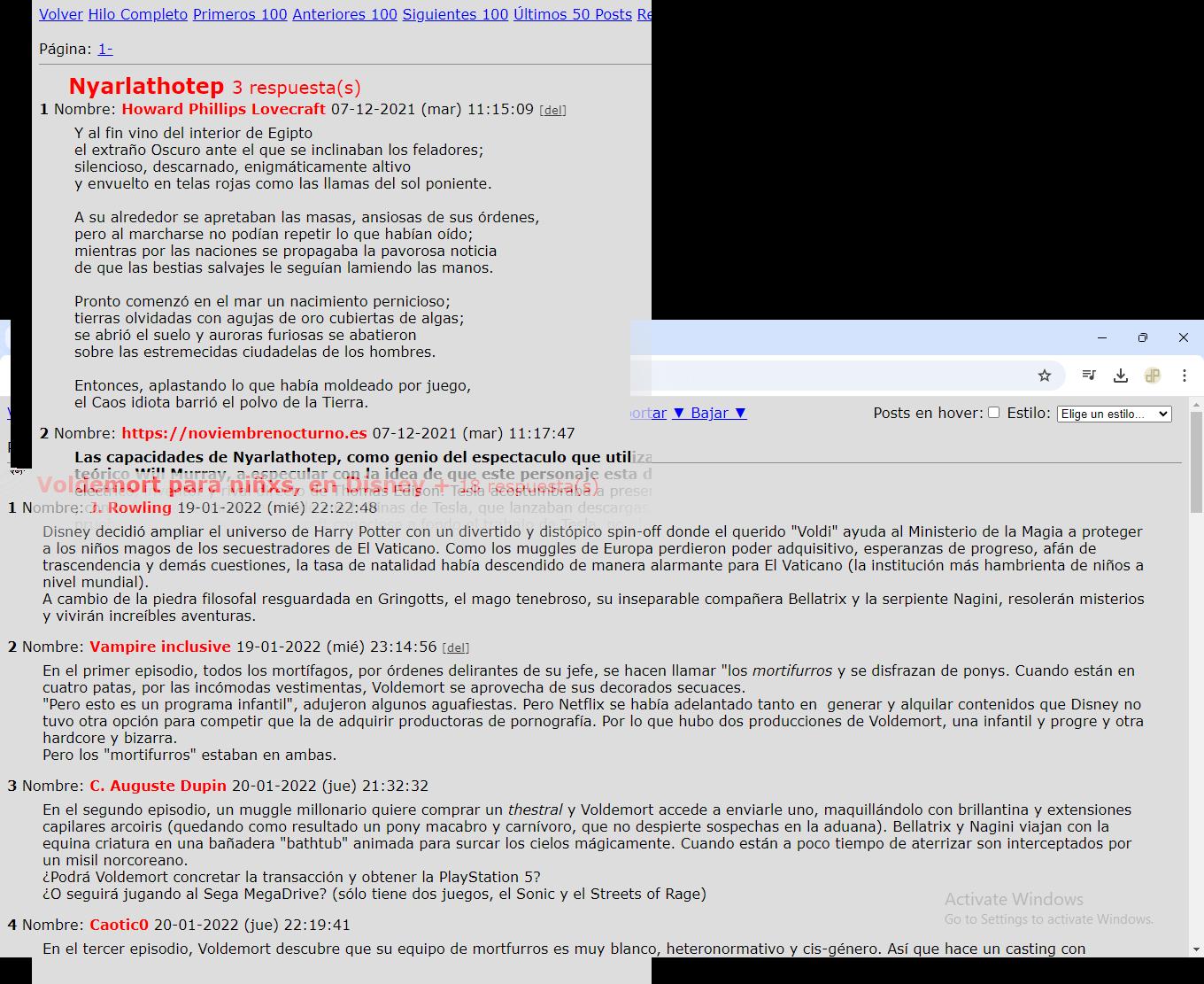Click the timestamp '07-12-2021 (mar) 11:17:47'
The image size is (1204, 984).
point(474,433)
